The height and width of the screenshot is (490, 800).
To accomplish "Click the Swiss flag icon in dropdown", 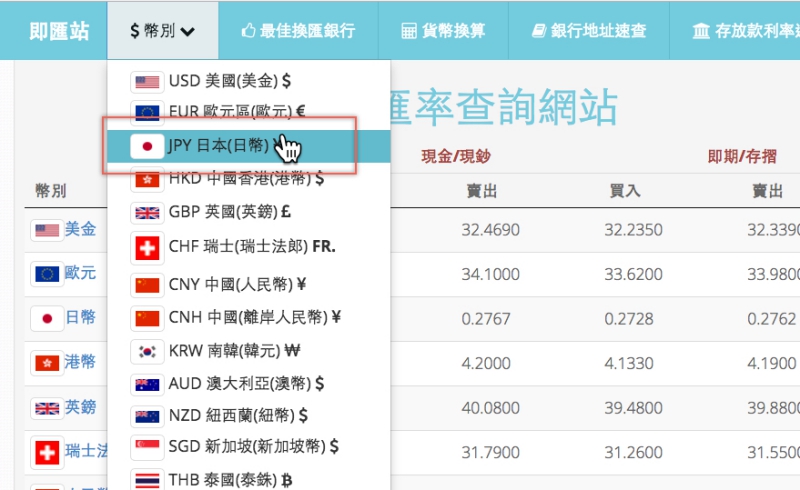I will point(147,248).
